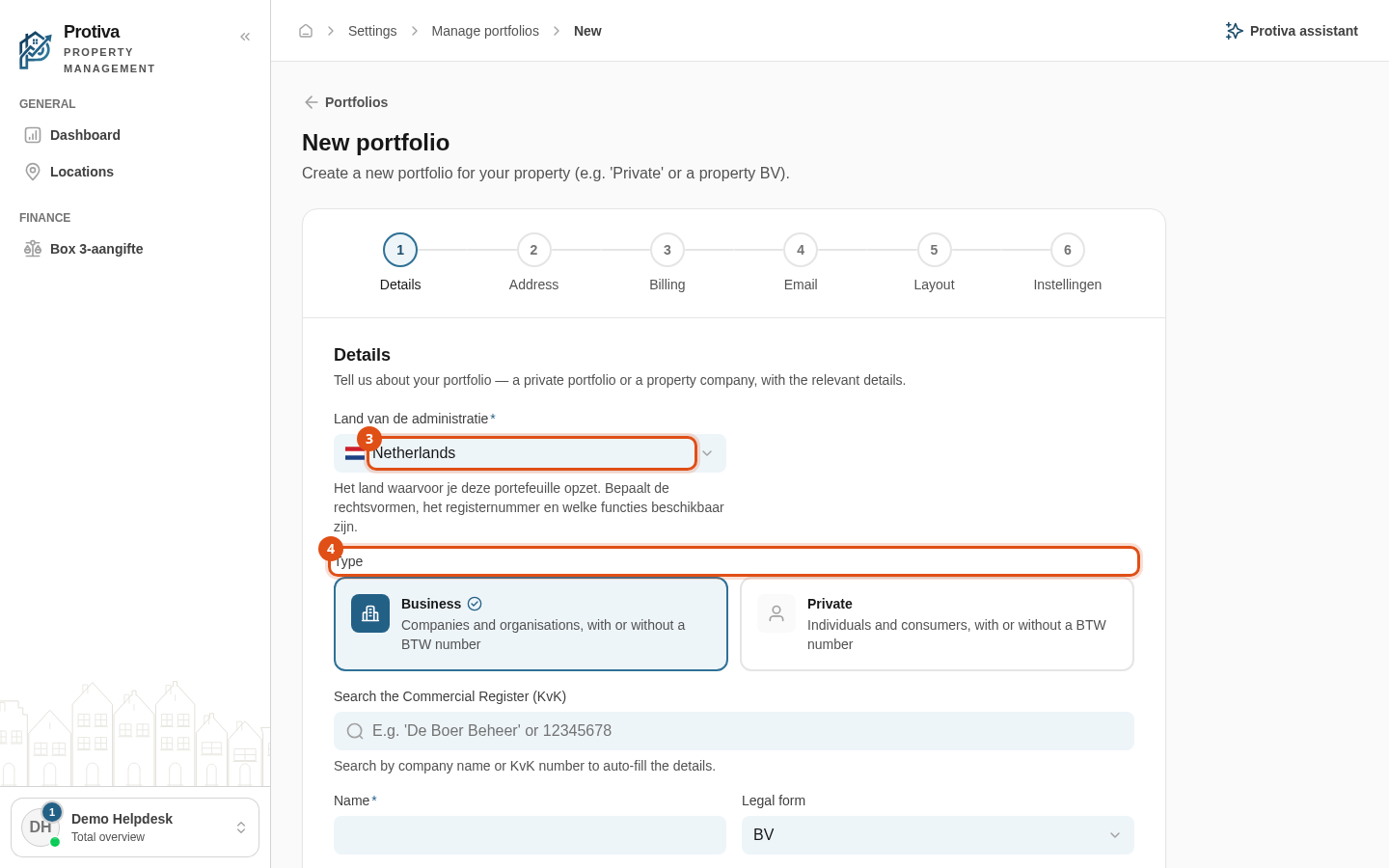Click the Settings breadcrumb link
The height and width of the screenshot is (868, 1389).
[372, 31]
